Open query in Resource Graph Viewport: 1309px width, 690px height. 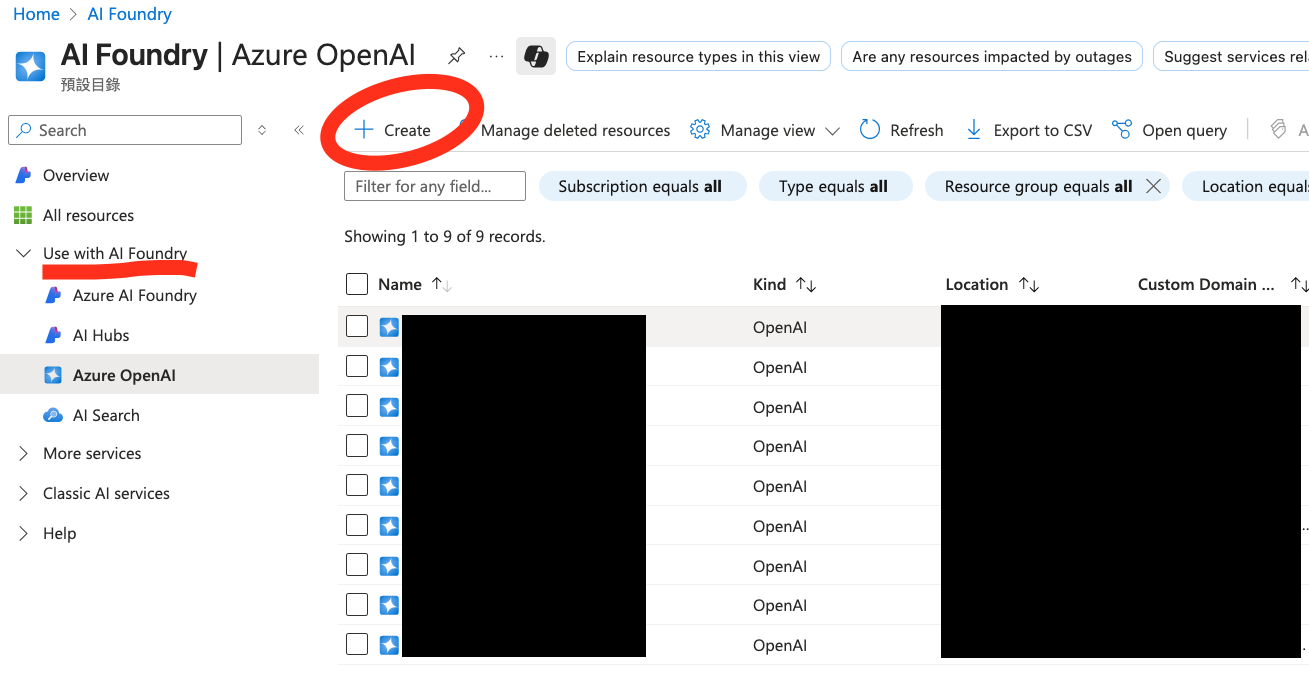coord(1169,130)
